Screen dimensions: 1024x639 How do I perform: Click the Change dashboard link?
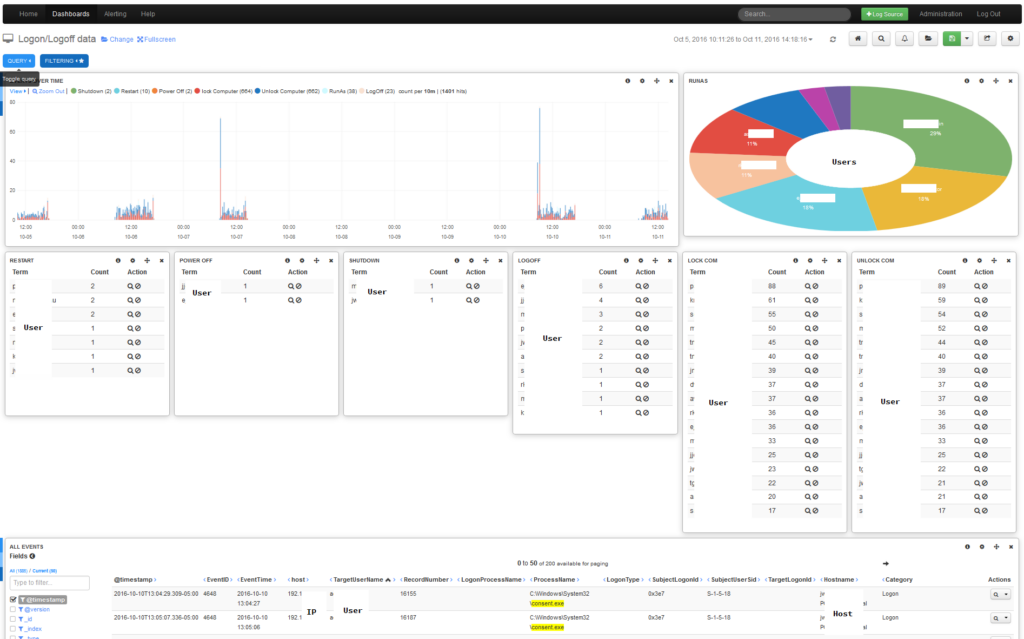tap(118, 39)
